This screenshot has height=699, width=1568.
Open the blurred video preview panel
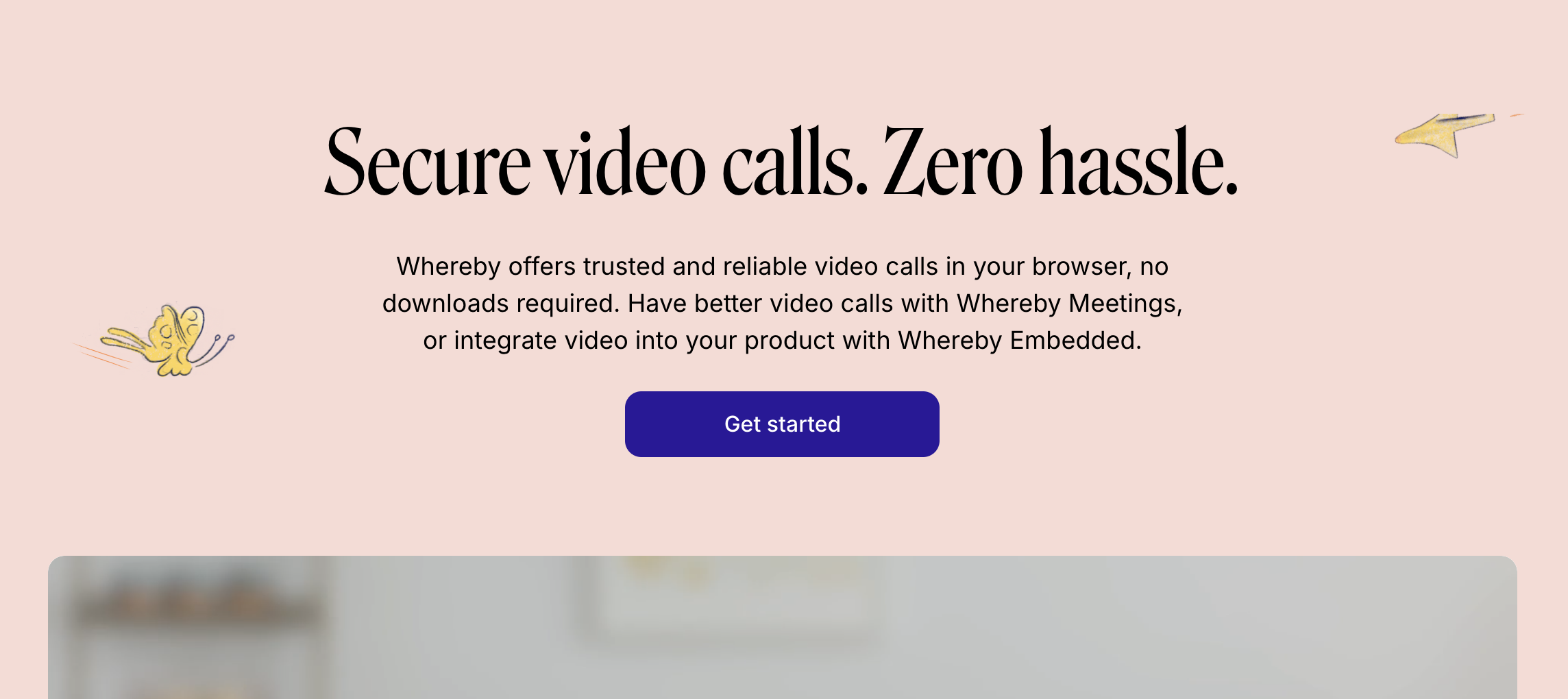coord(783,628)
